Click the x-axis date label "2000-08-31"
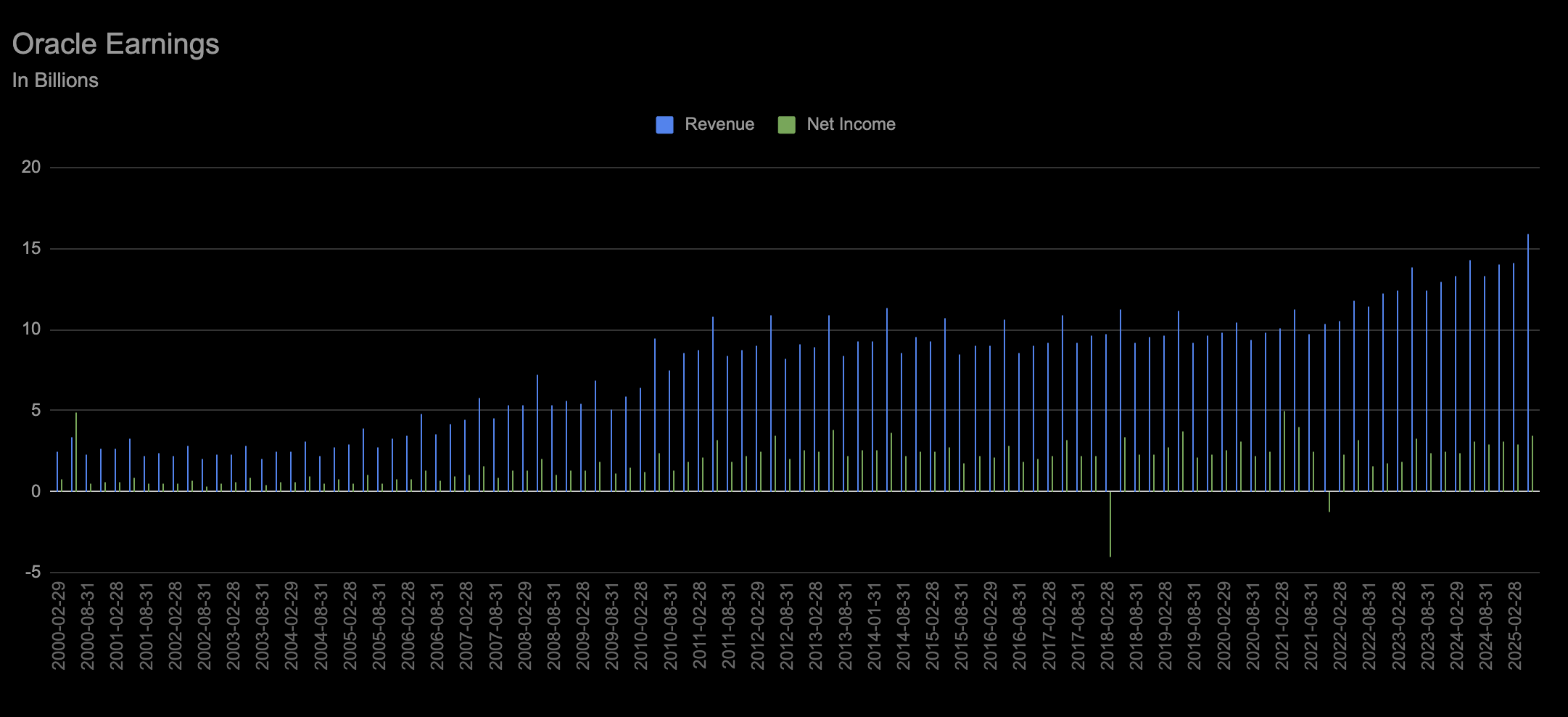Viewport: 1568px width, 717px height. coord(88,626)
